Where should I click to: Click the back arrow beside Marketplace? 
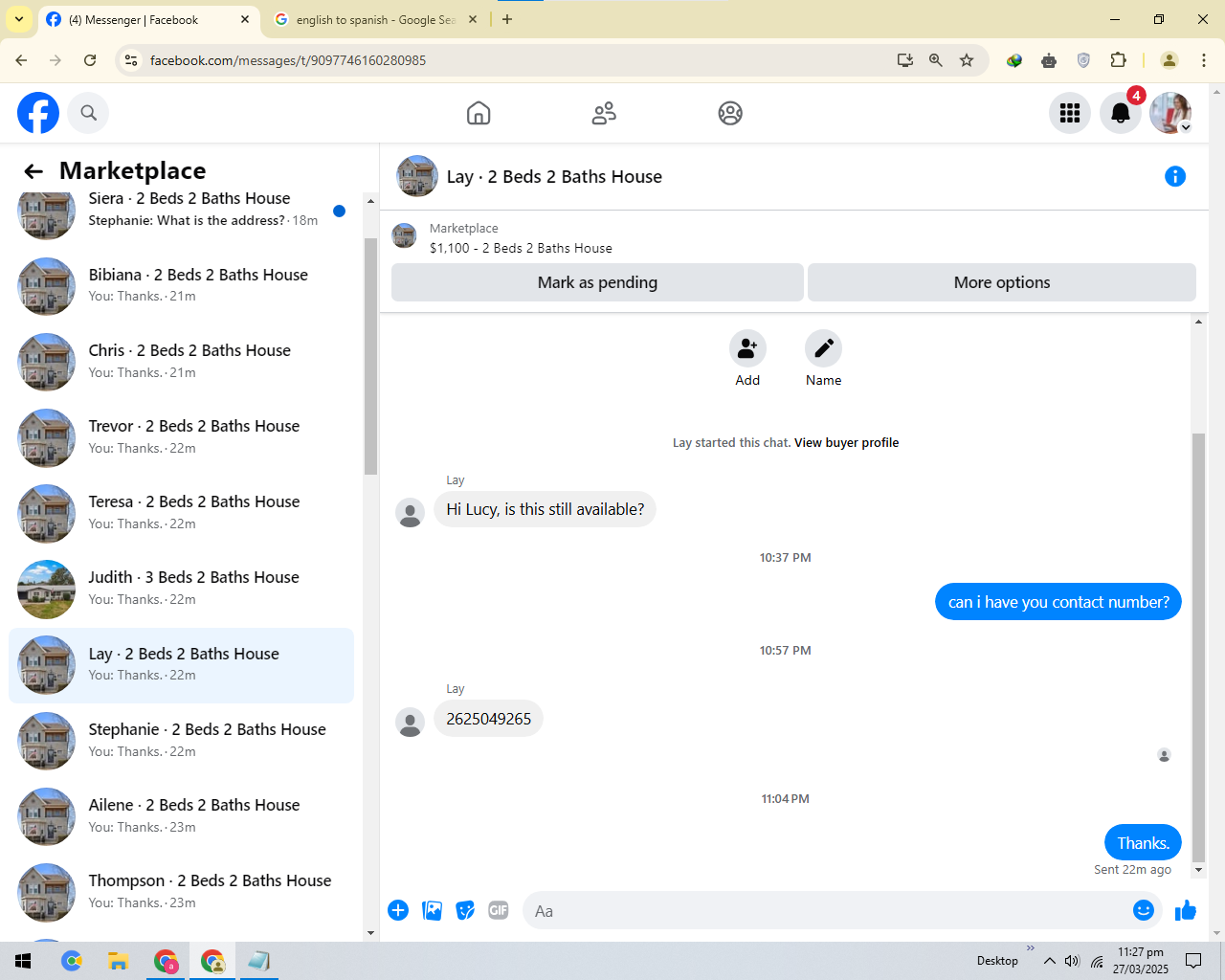pos(33,171)
